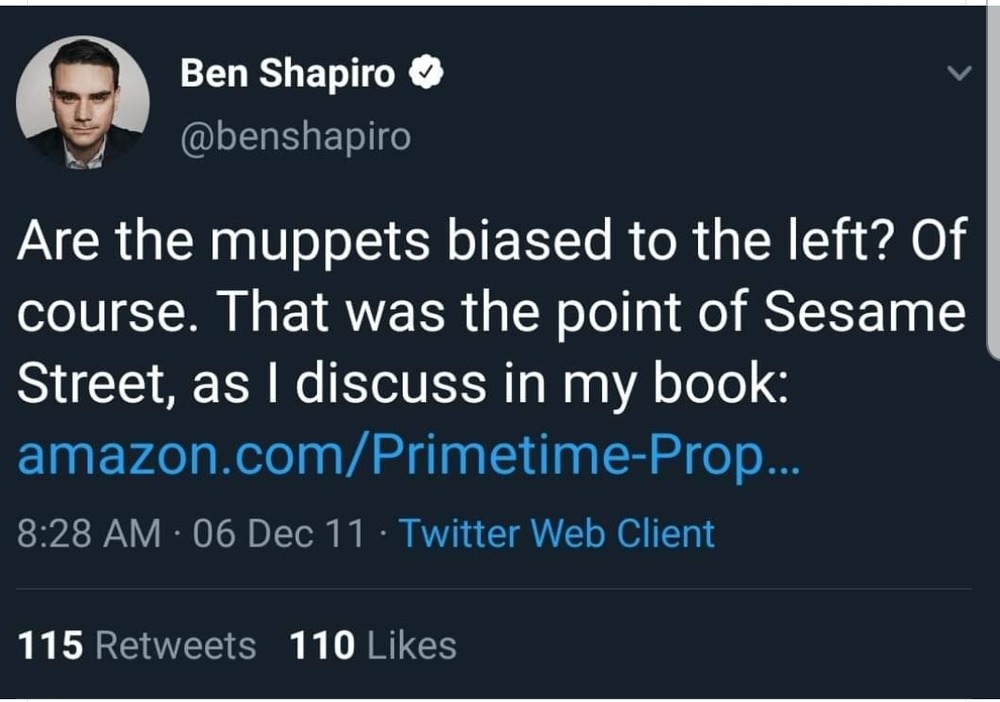Open the tweet author's profile picture
The image size is (1000, 702).
83,103
